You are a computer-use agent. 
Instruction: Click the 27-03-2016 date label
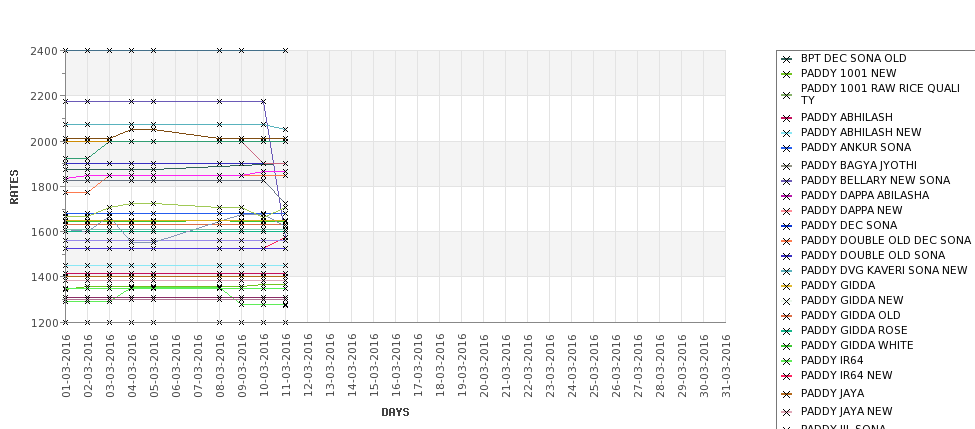coord(637,366)
